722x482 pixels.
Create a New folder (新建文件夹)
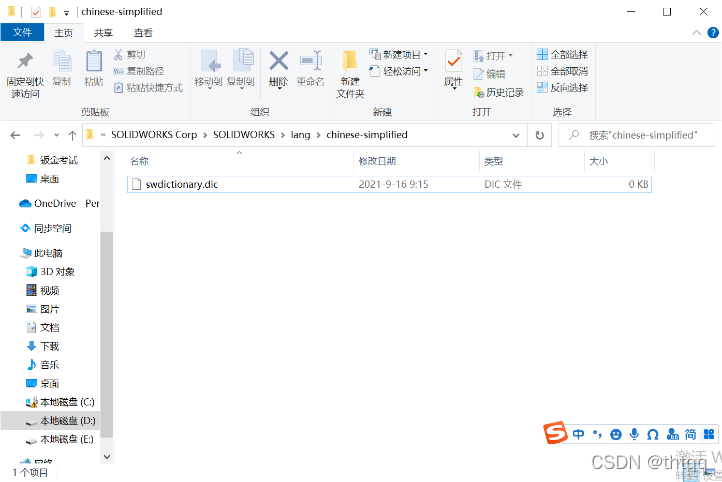click(350, 74)
